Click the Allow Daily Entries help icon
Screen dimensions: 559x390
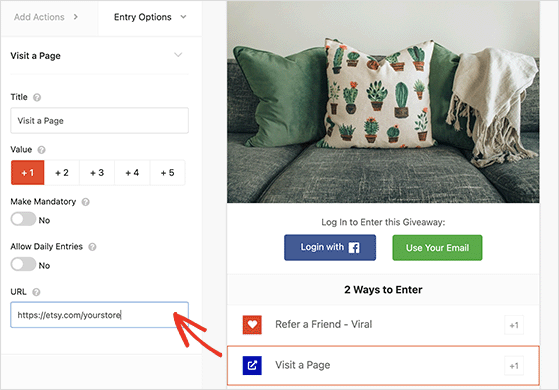(x=92, y=247)
